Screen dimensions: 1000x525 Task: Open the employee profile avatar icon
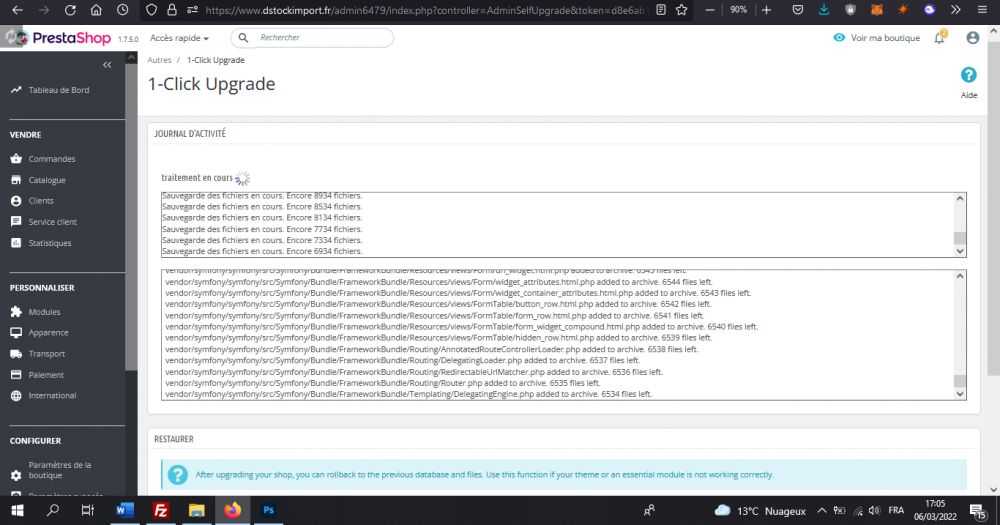(973, 38)
